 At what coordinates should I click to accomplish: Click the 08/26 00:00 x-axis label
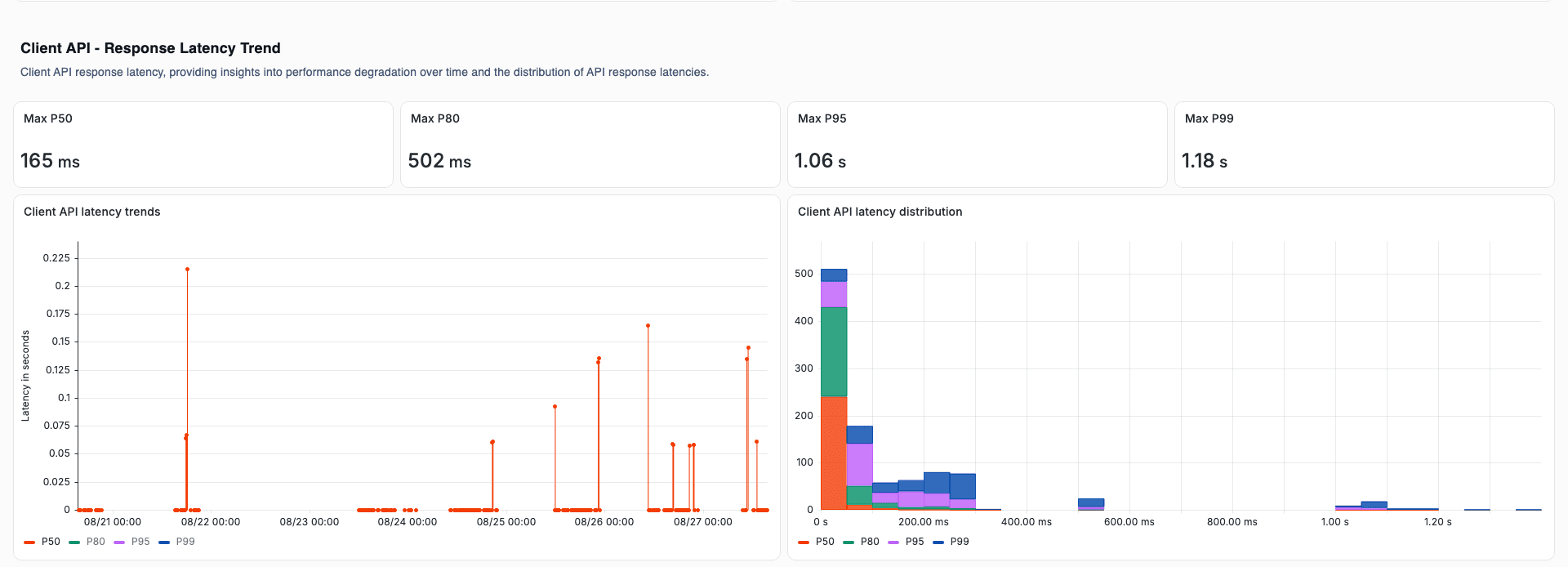(604, 522)
